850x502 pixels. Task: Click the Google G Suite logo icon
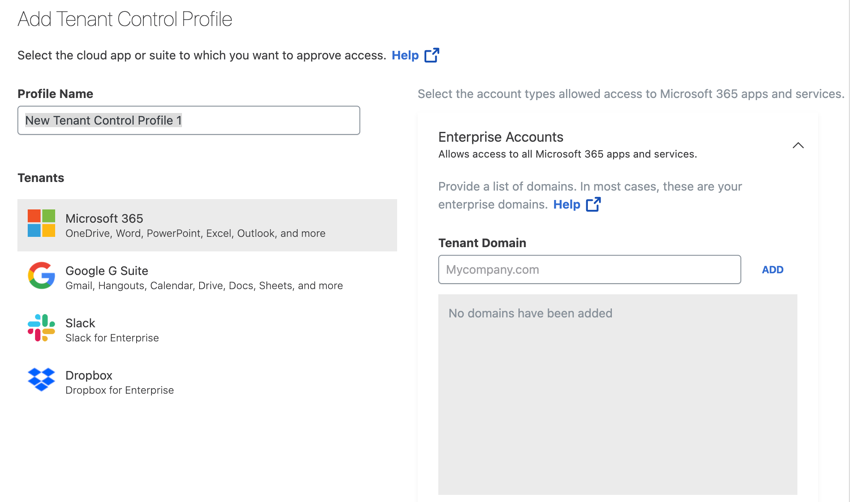[41, 275]
